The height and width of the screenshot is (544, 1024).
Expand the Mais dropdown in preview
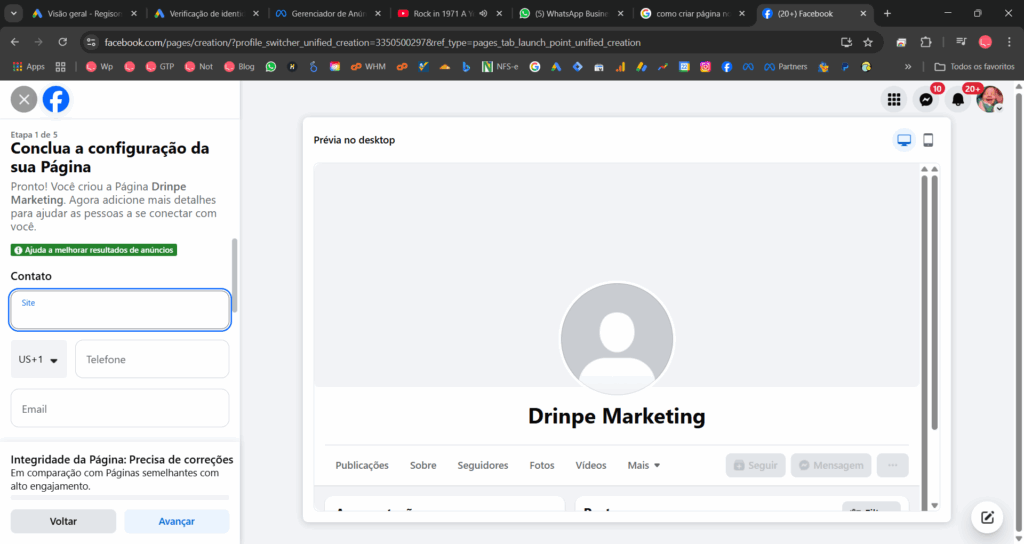(644, 465)
